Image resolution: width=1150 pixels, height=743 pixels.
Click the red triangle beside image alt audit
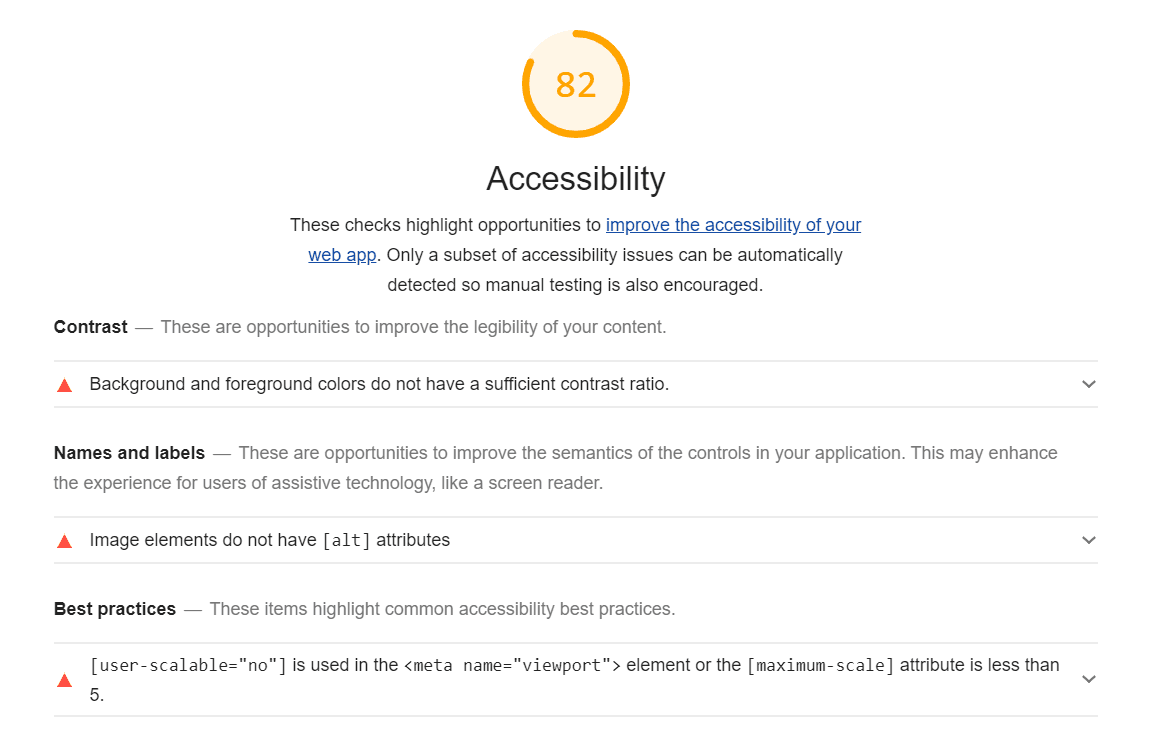pos(65,541)
